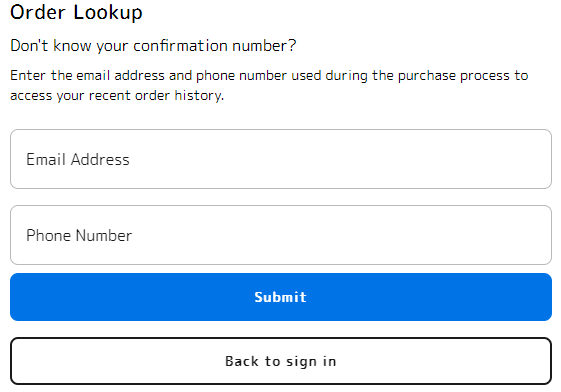The width and height of the screenshot is (561, 392).
Task: Click the Email Address placeholder text
Action: point(78,160)
